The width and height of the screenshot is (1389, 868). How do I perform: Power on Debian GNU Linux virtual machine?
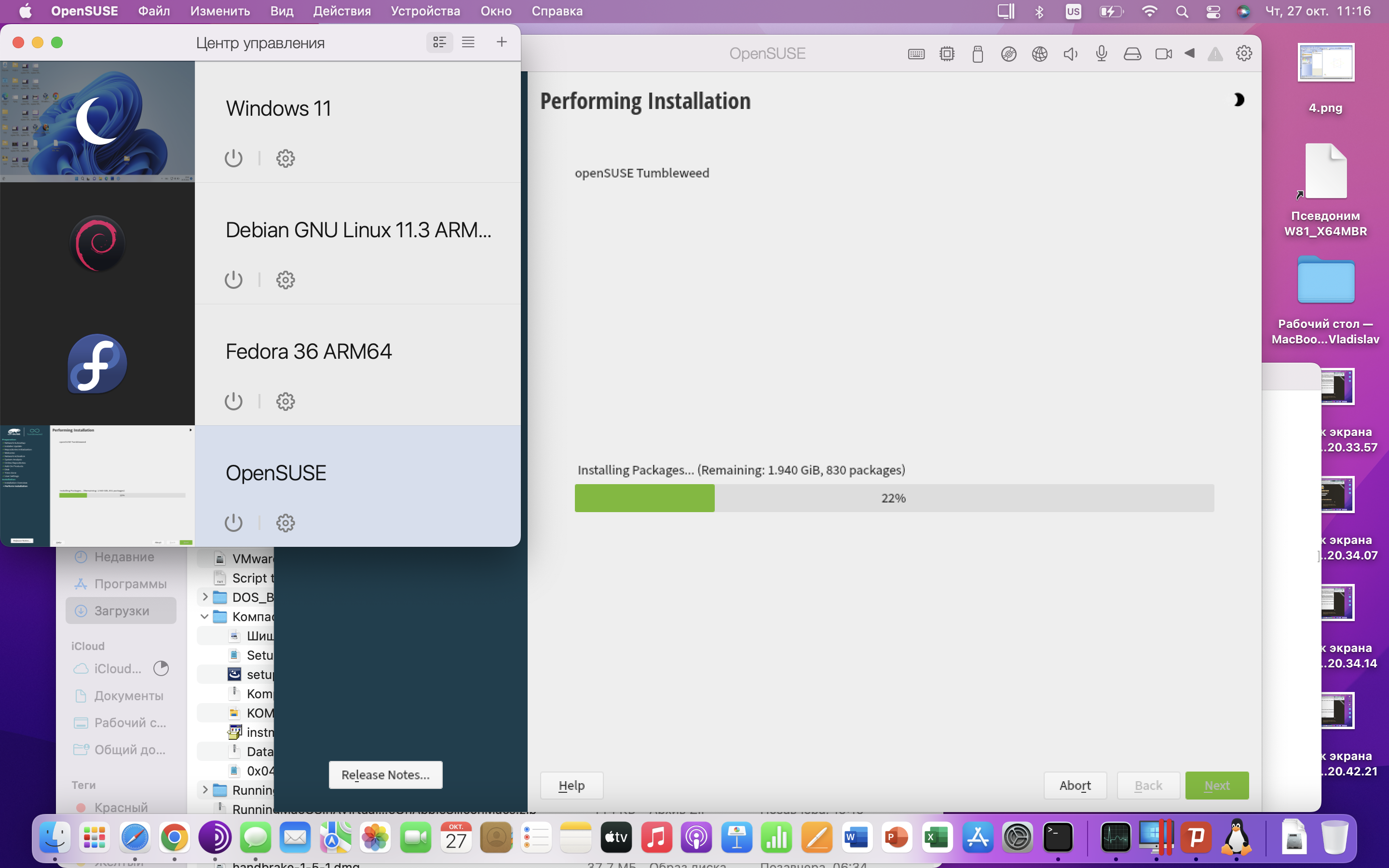[233, 280]
